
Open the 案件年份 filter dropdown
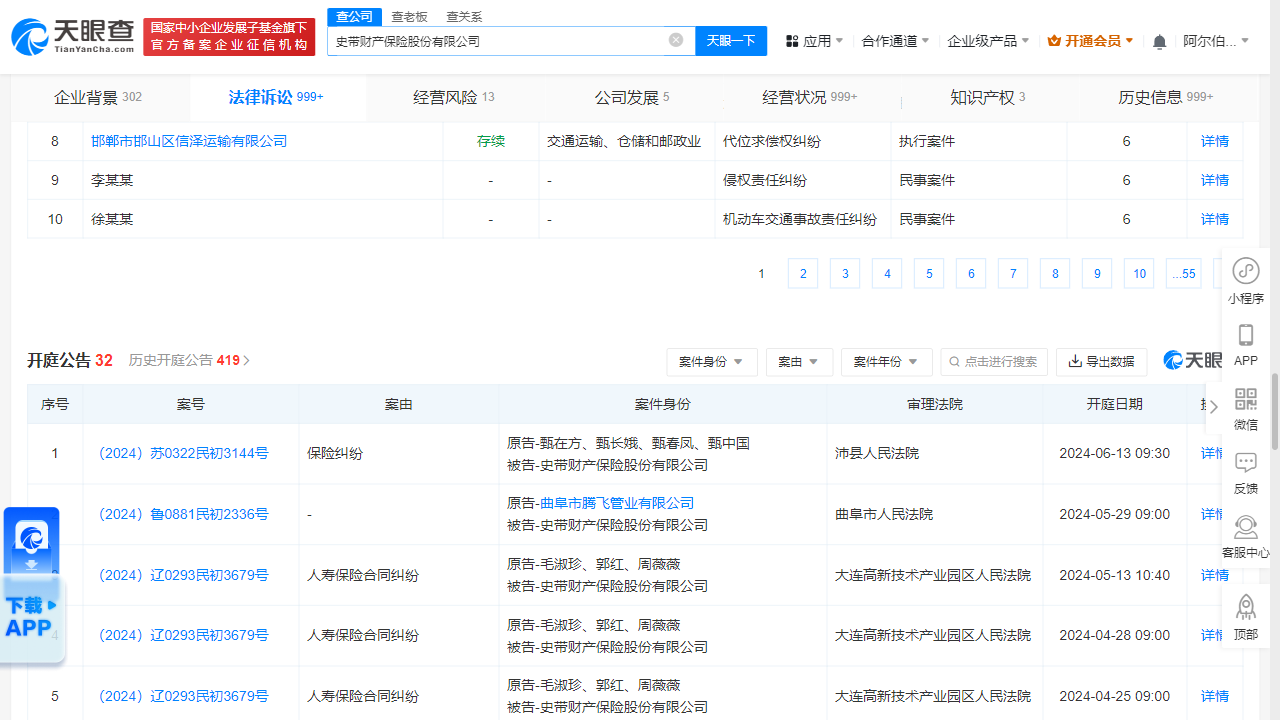[886, 362]
